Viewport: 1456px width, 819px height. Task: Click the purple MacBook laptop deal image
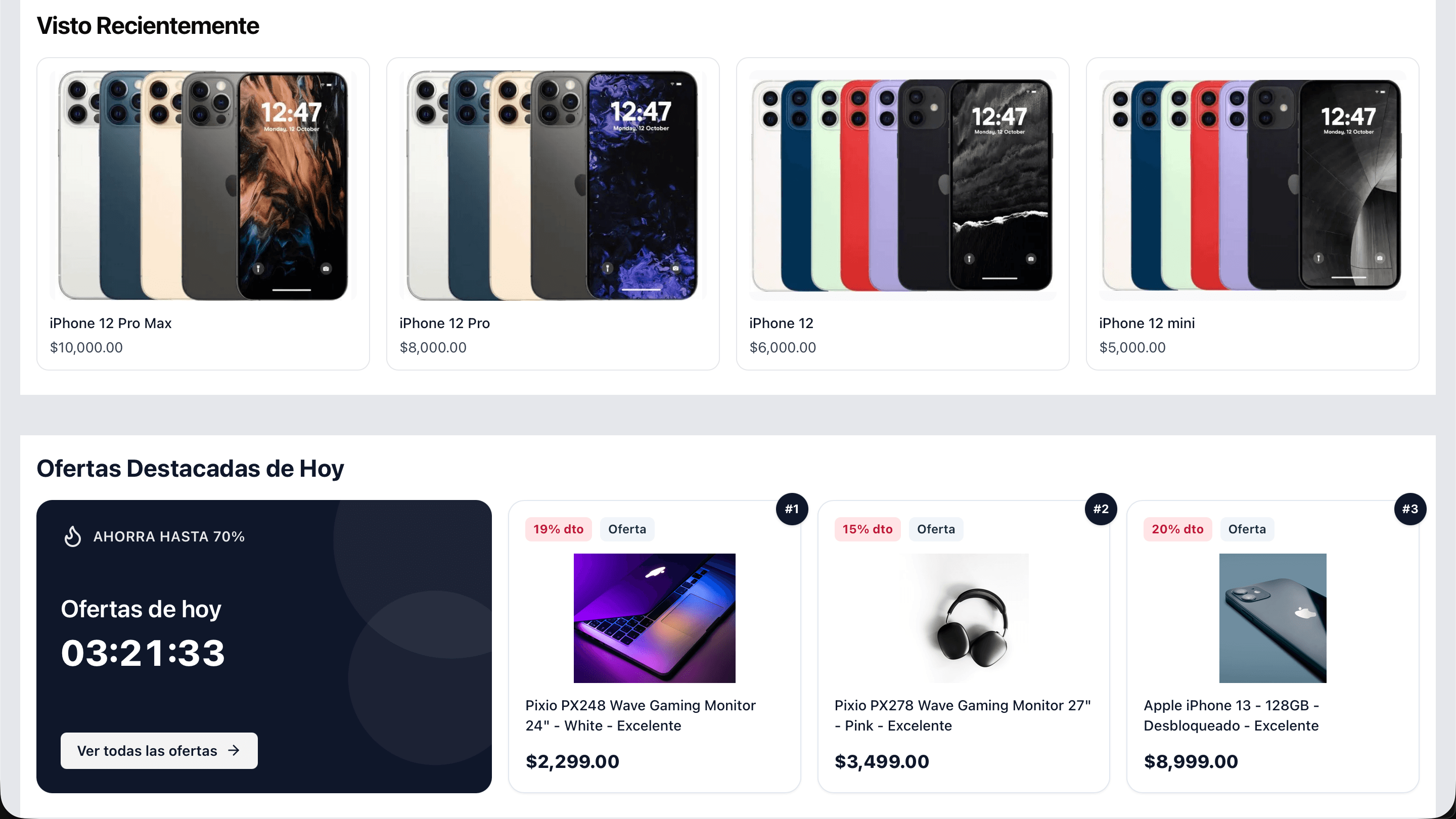point(654,618)
